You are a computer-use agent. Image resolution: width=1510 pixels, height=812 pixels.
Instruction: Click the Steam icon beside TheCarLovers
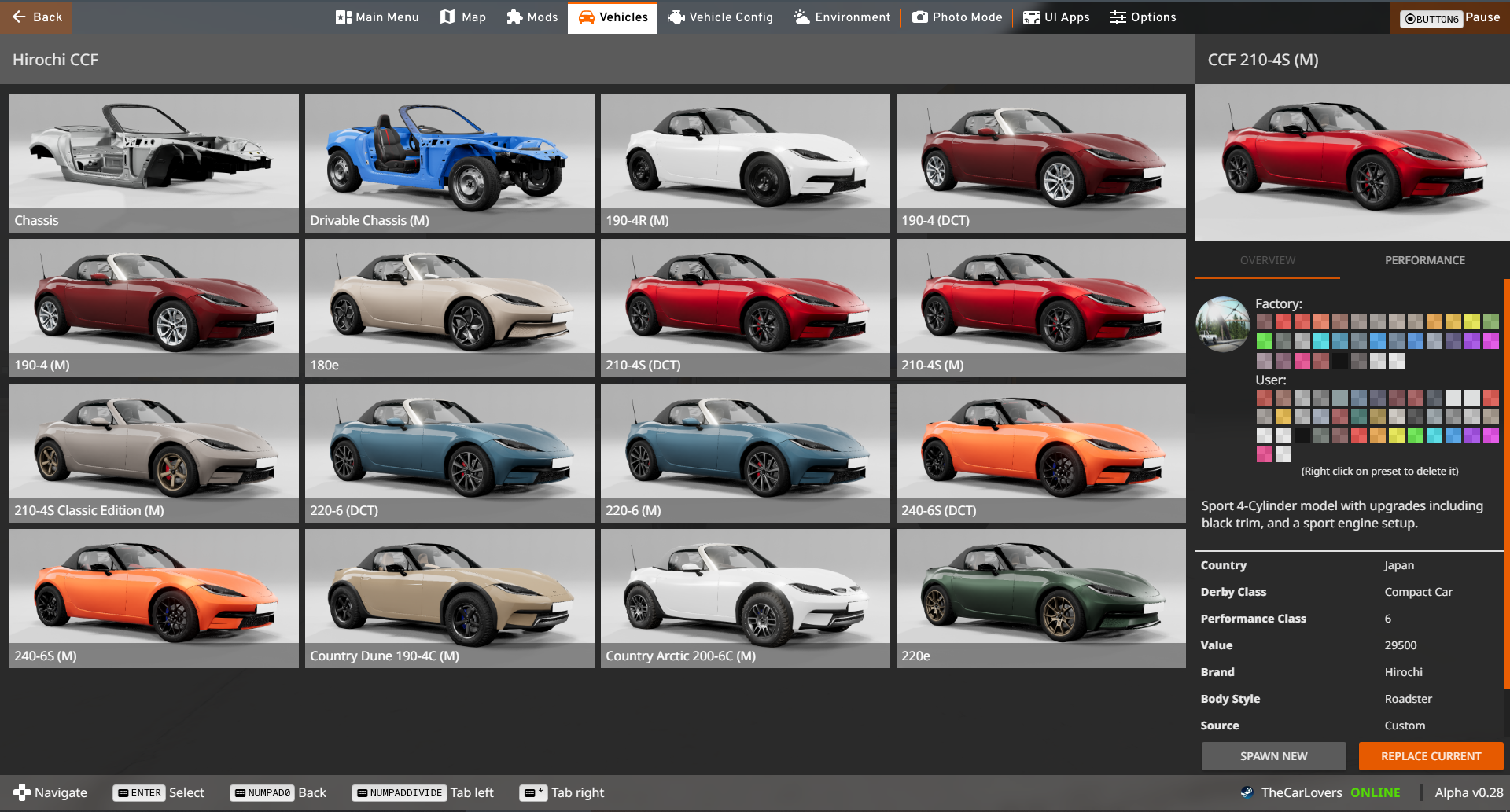coord(1247,792)
